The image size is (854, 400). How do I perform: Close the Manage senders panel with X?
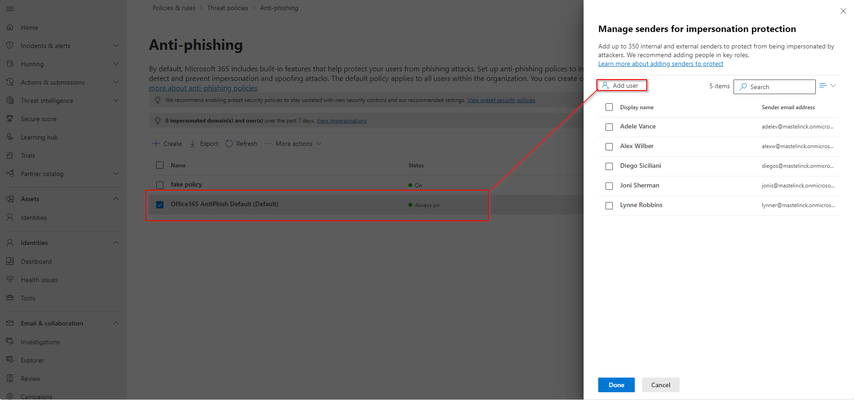pos(843,11)
